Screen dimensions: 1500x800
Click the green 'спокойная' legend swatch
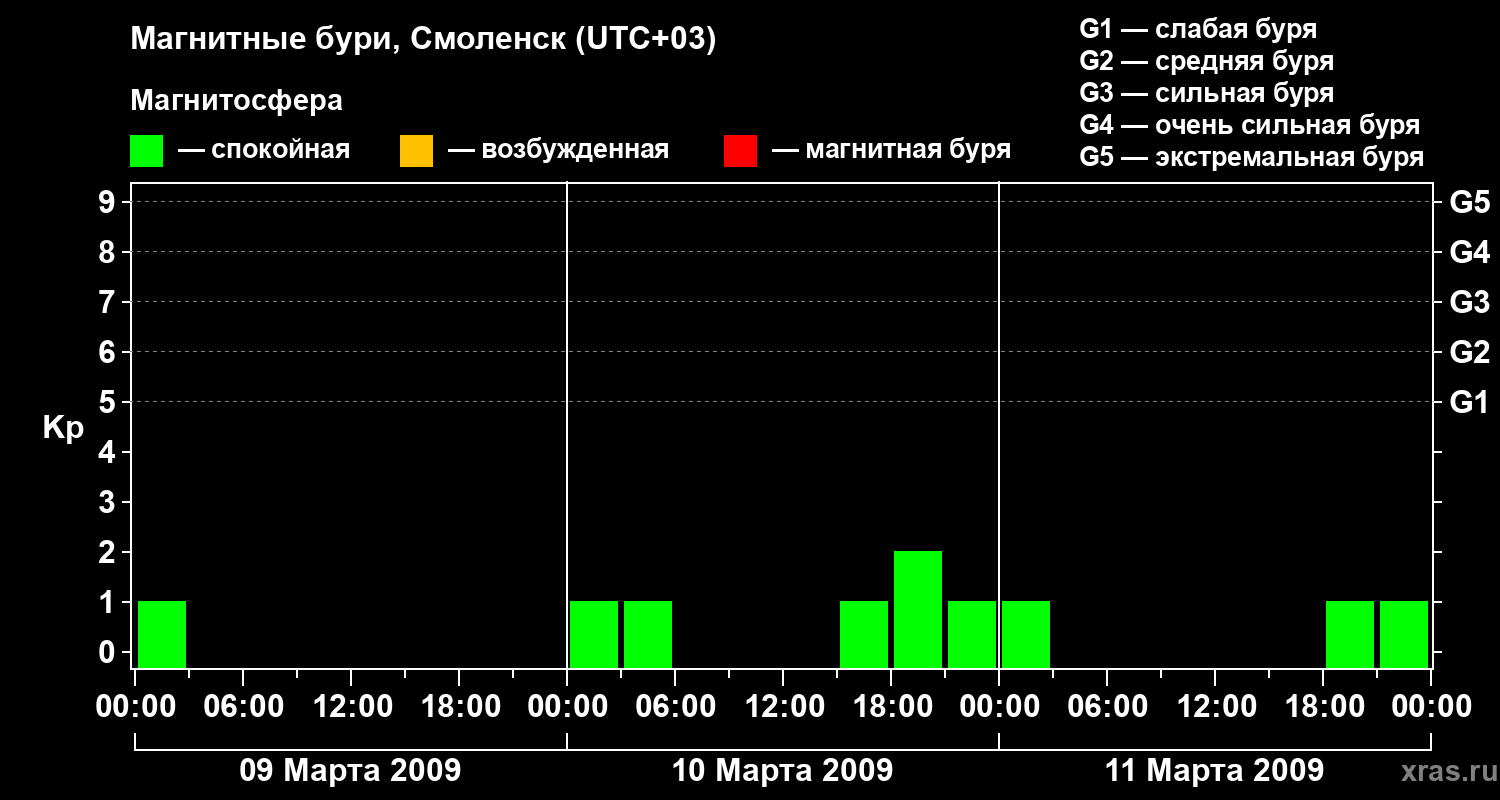pos(146,151)
